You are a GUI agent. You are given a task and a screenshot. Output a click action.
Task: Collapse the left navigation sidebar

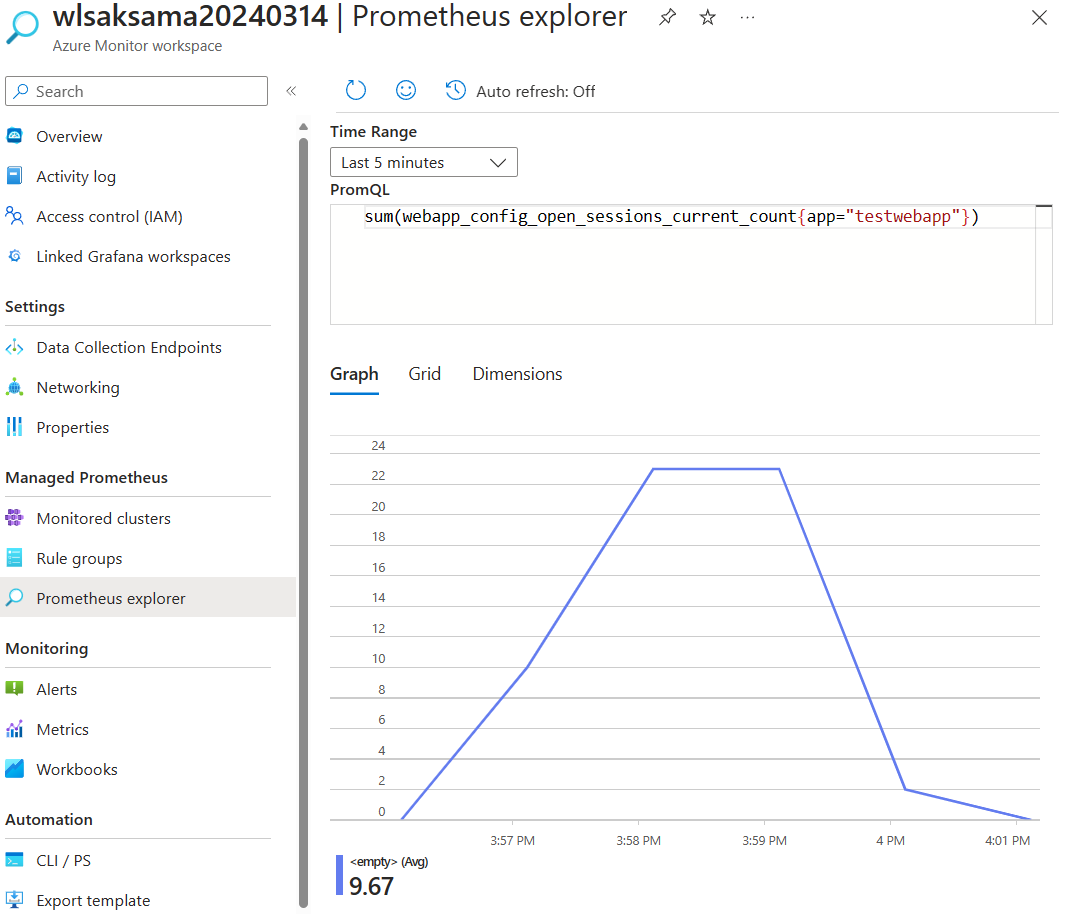[291, 90]
